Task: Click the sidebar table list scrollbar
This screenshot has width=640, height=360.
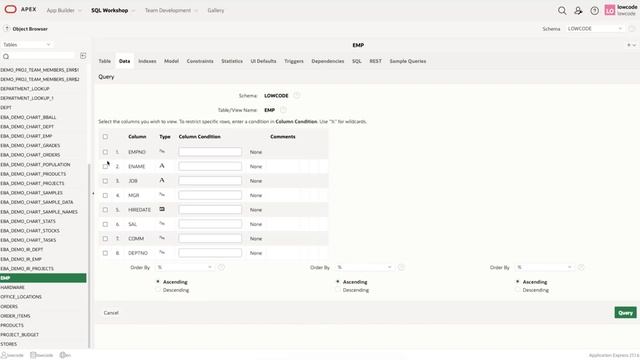Action: click(x=89, y=255)
